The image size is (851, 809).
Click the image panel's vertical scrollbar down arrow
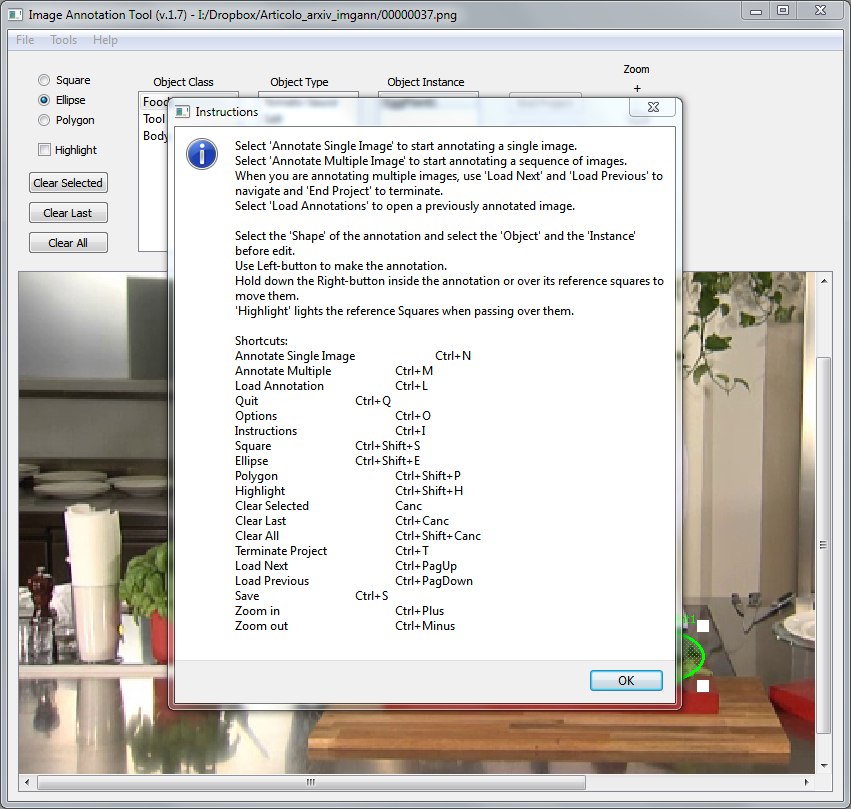pos(824,765)
